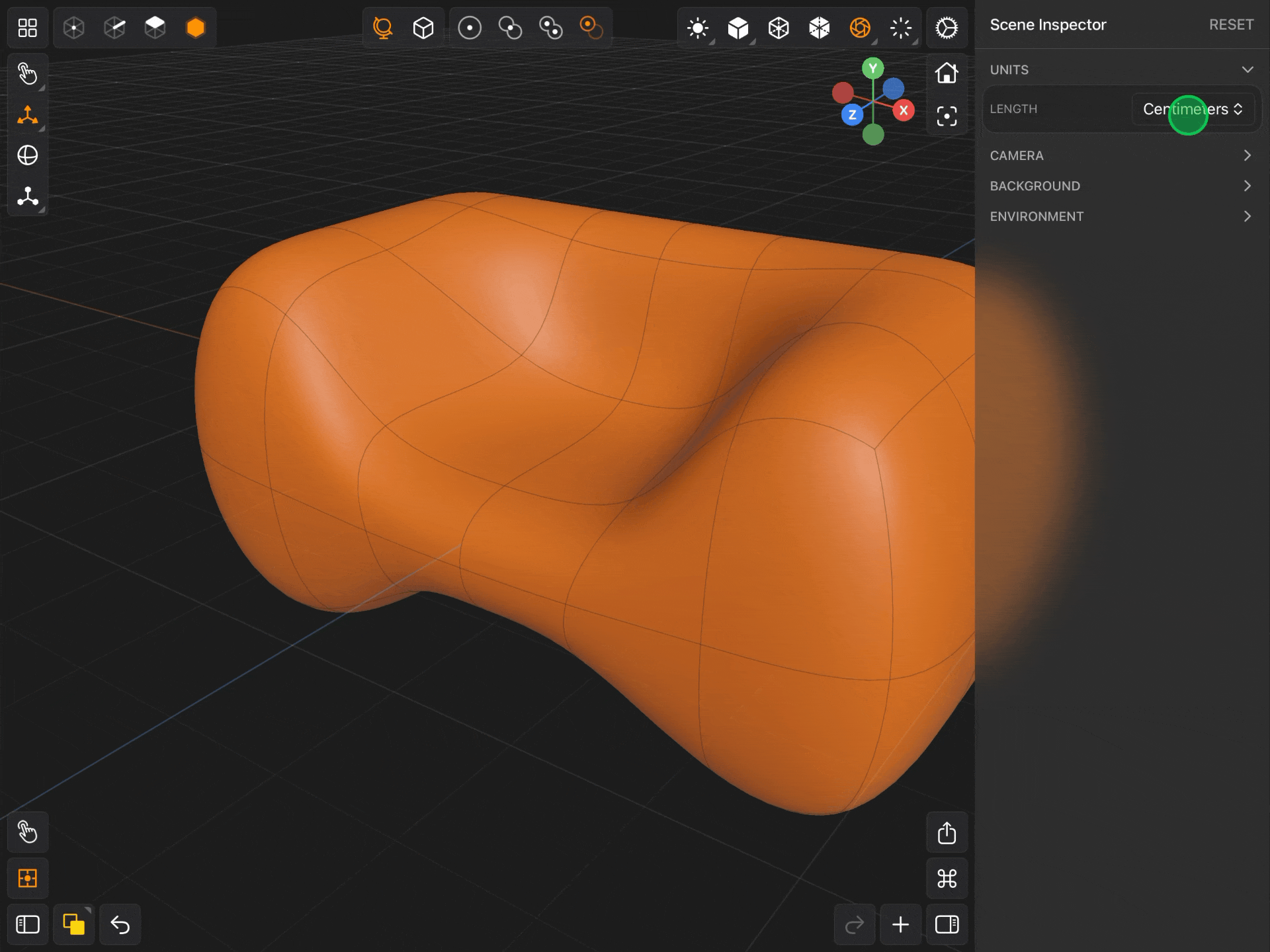Image resolution: width=1270 pixels, height=952 pixels.
Task: Select edge selection mode cube icon
Action: pyautogui.click(x=114, y=28)
